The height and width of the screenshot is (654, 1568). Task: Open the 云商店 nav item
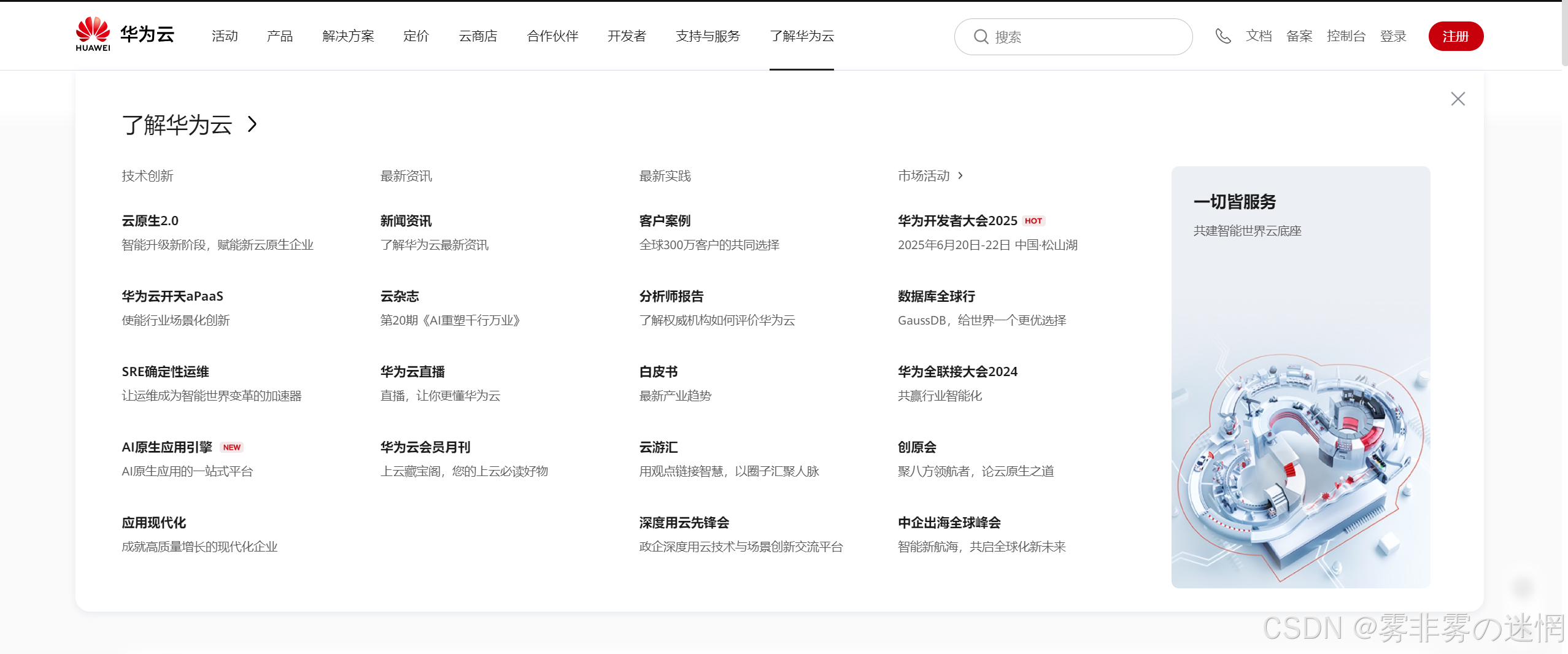[x=478, y=36]
